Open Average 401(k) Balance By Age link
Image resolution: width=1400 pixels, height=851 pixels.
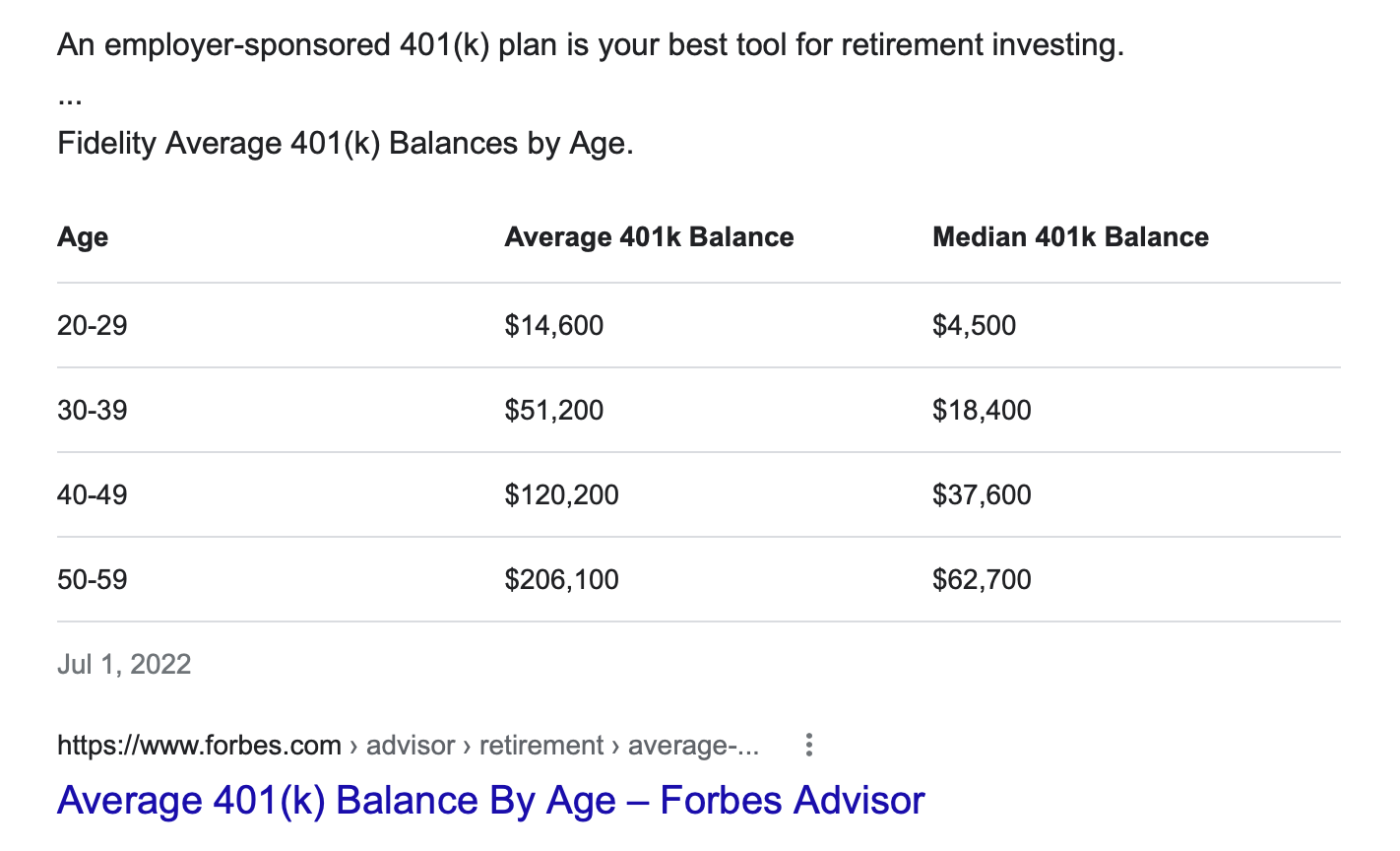click(491, 801)
